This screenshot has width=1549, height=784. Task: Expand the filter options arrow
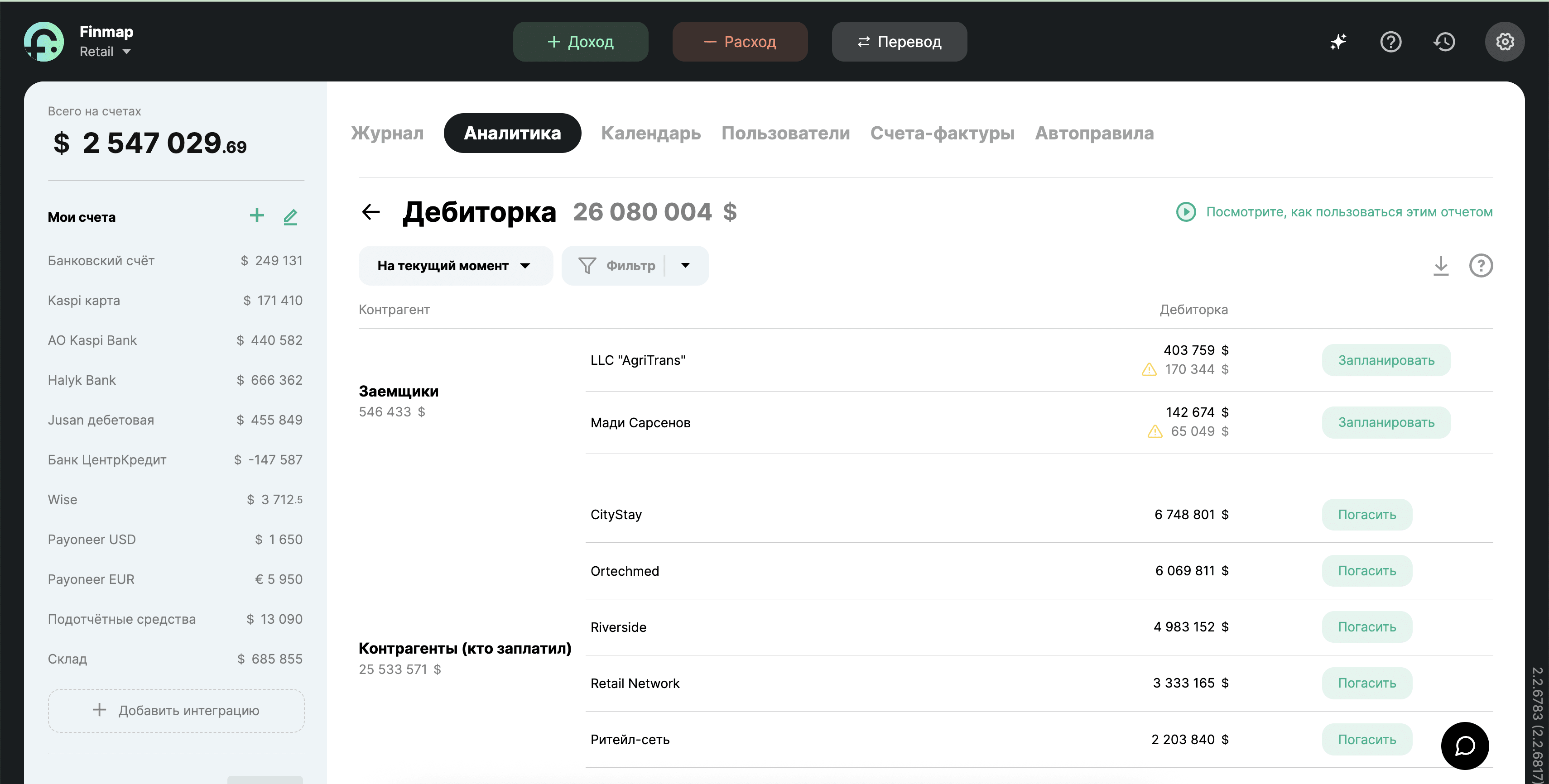coord(685,265)
